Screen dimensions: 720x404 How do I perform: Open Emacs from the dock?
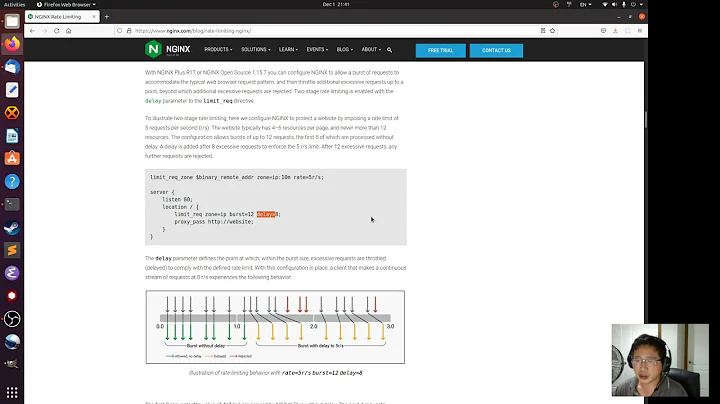point(12,273)
